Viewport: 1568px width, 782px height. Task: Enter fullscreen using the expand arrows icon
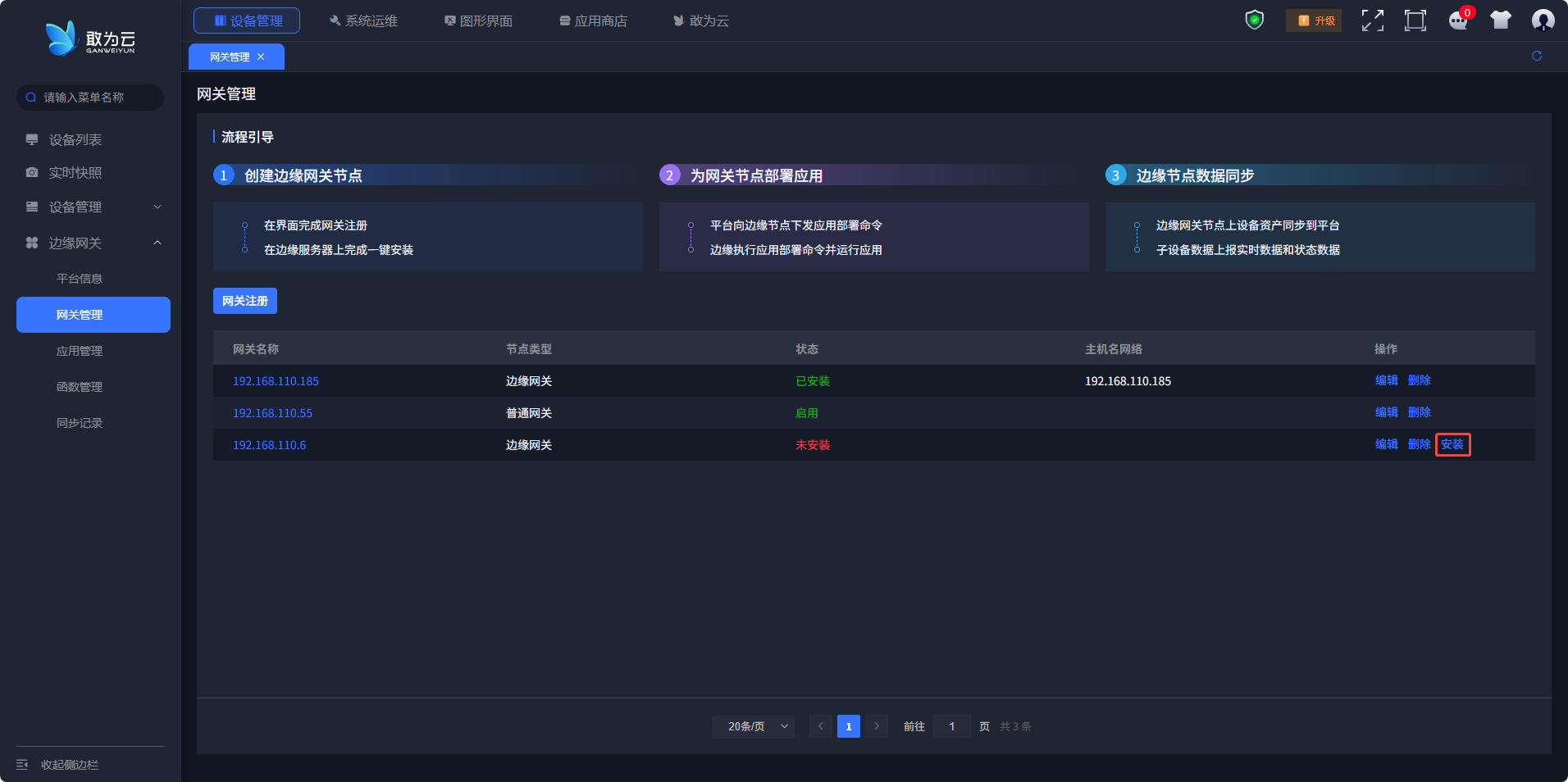click(x=1372, y=20)
